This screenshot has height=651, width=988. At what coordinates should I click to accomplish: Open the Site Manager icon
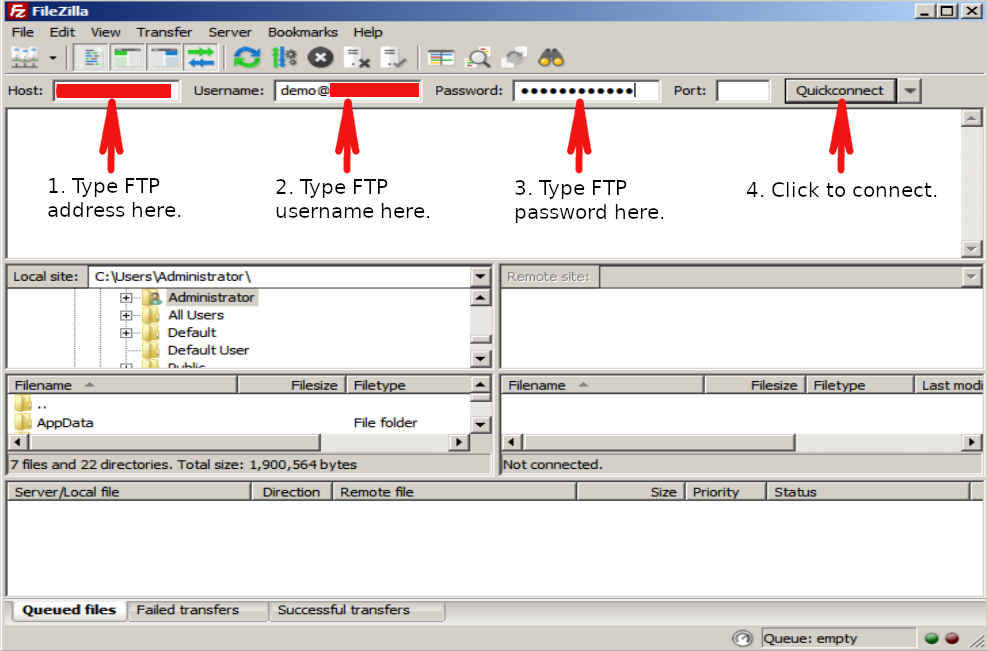(25, 58)
